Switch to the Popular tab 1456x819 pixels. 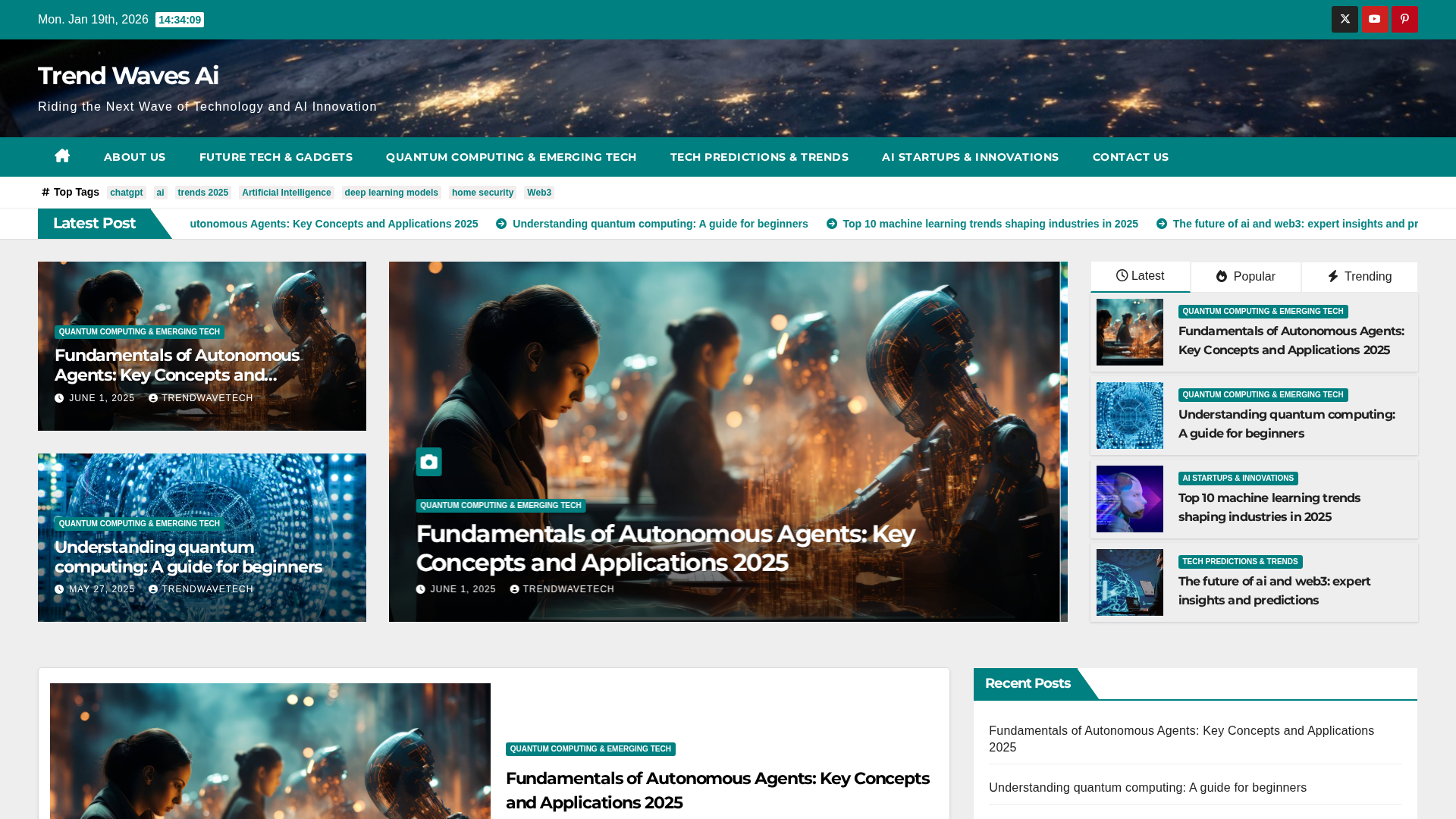pyautogui.click(x=1246, y=276)
